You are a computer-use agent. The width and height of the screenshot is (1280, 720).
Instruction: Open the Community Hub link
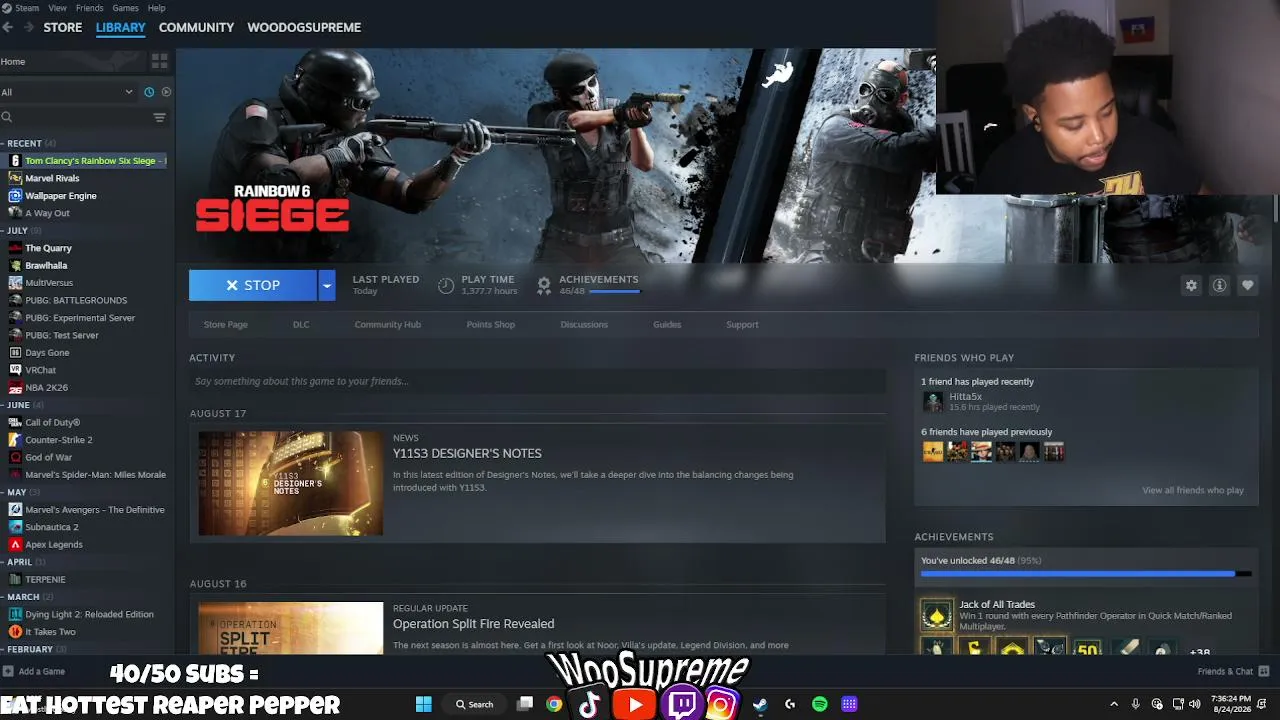click(388, 324)
